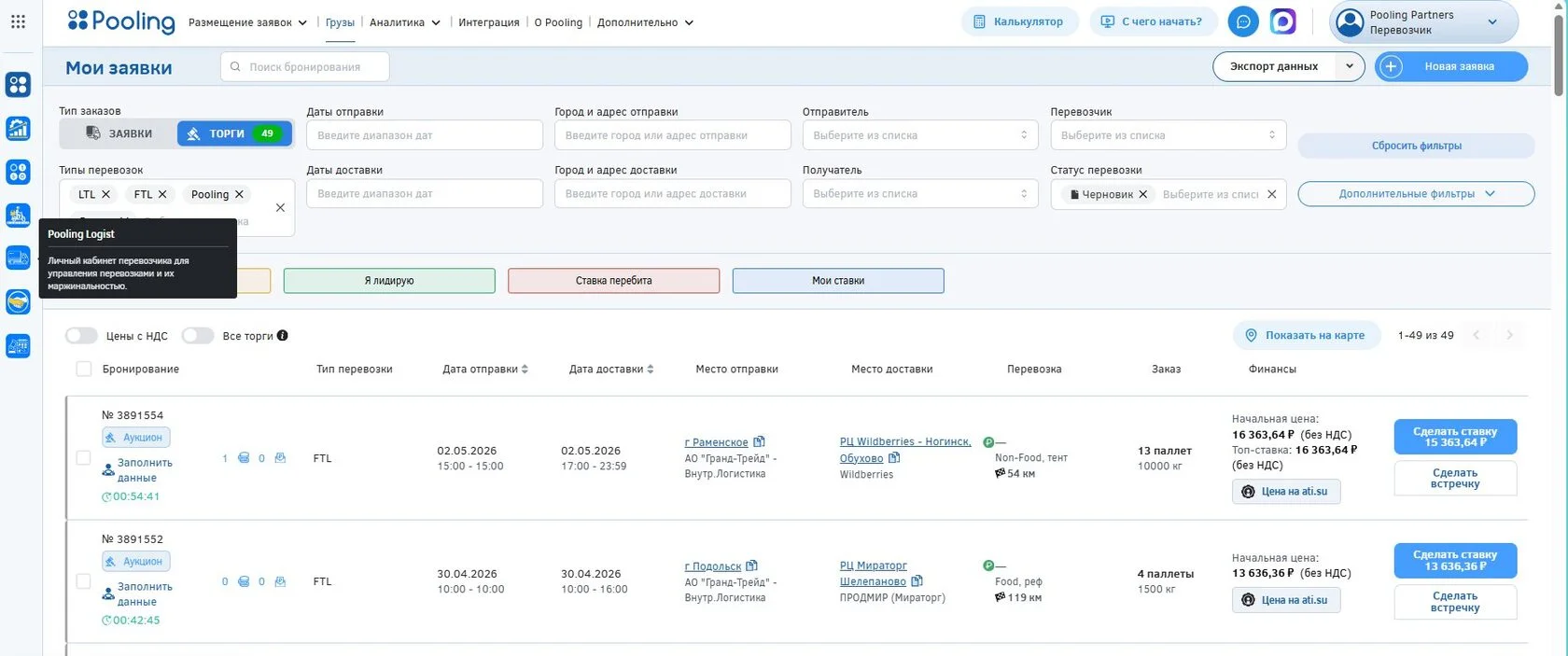Image resolution: width=1568 pixels, height=656 pixels.
Task: Open the Pooling Partners account dropdown
Action: tap(1423, 22)
